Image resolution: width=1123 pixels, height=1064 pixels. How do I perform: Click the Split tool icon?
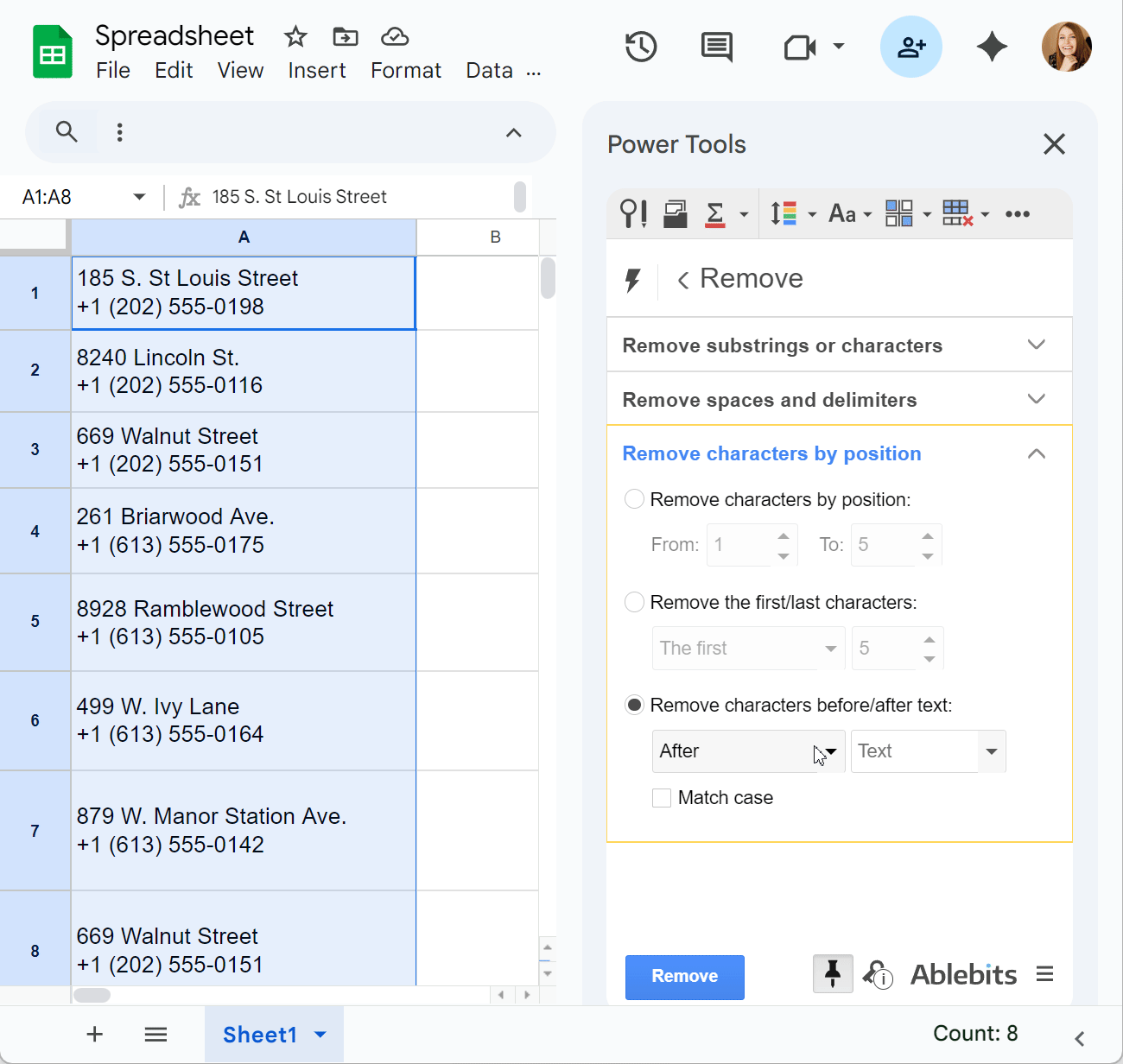[x=784, y=213]
